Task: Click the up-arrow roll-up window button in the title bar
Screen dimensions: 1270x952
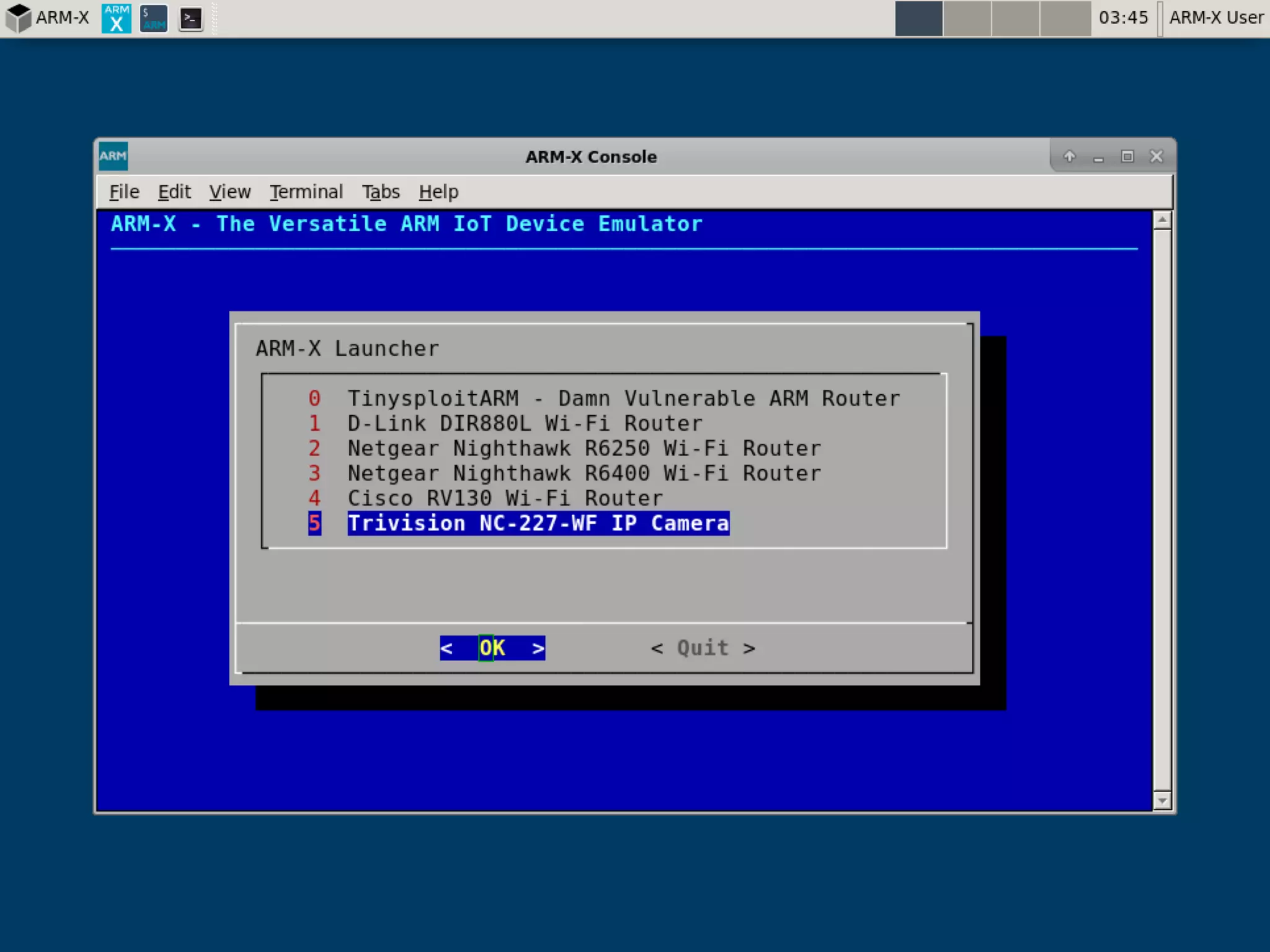Action: 1069,156
